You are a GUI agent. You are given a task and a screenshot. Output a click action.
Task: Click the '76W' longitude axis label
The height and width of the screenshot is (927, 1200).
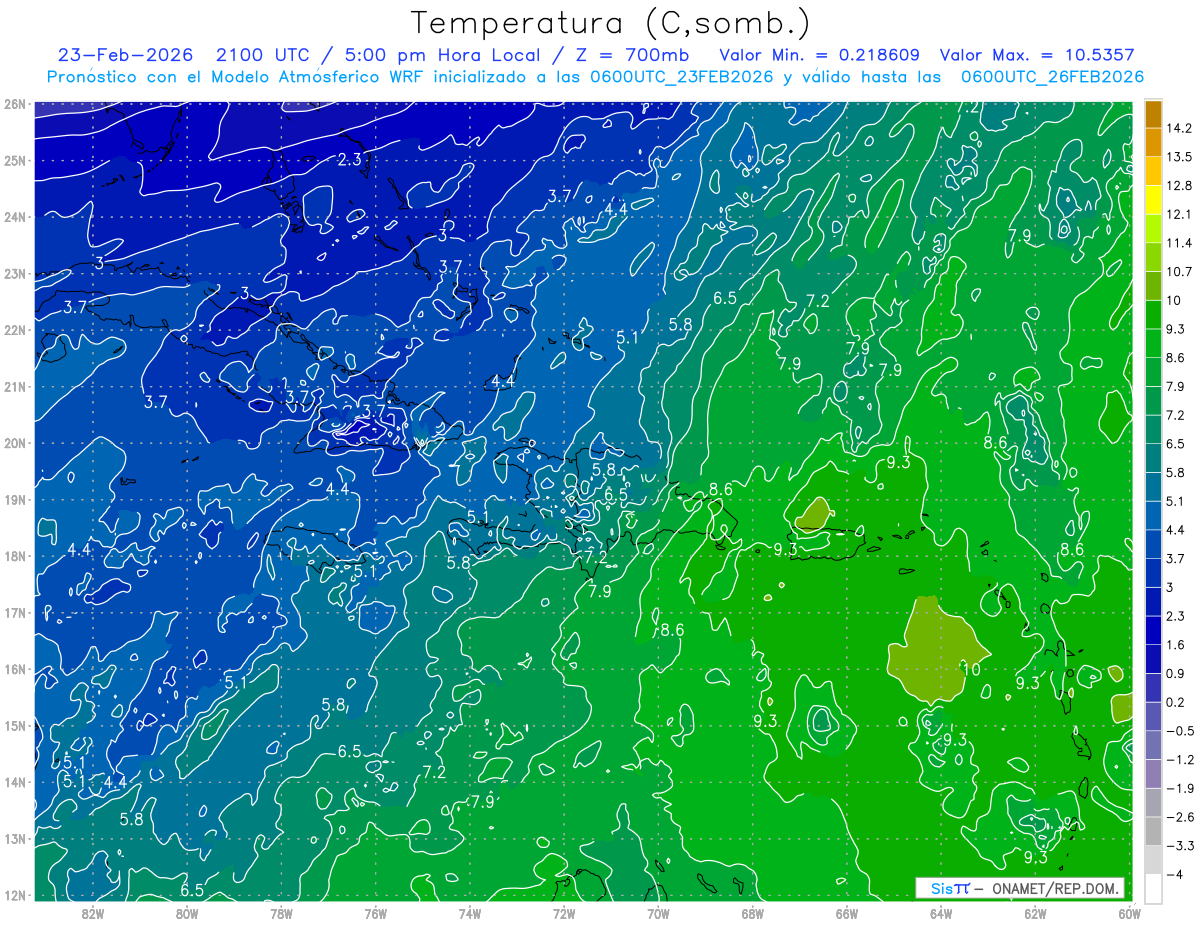(375, 912)
